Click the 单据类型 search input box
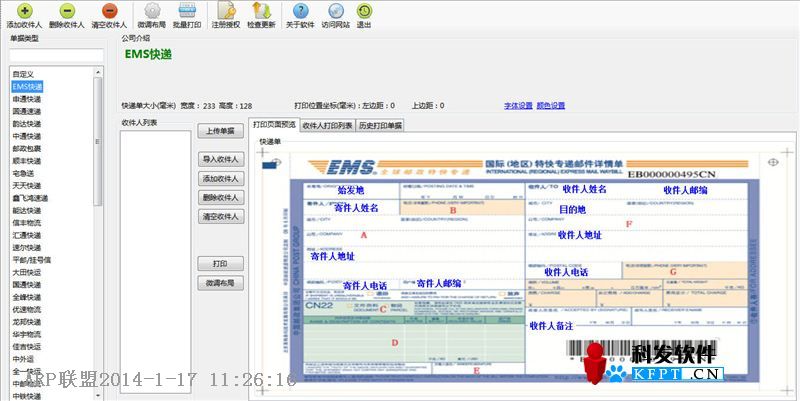 click(56, 55)
